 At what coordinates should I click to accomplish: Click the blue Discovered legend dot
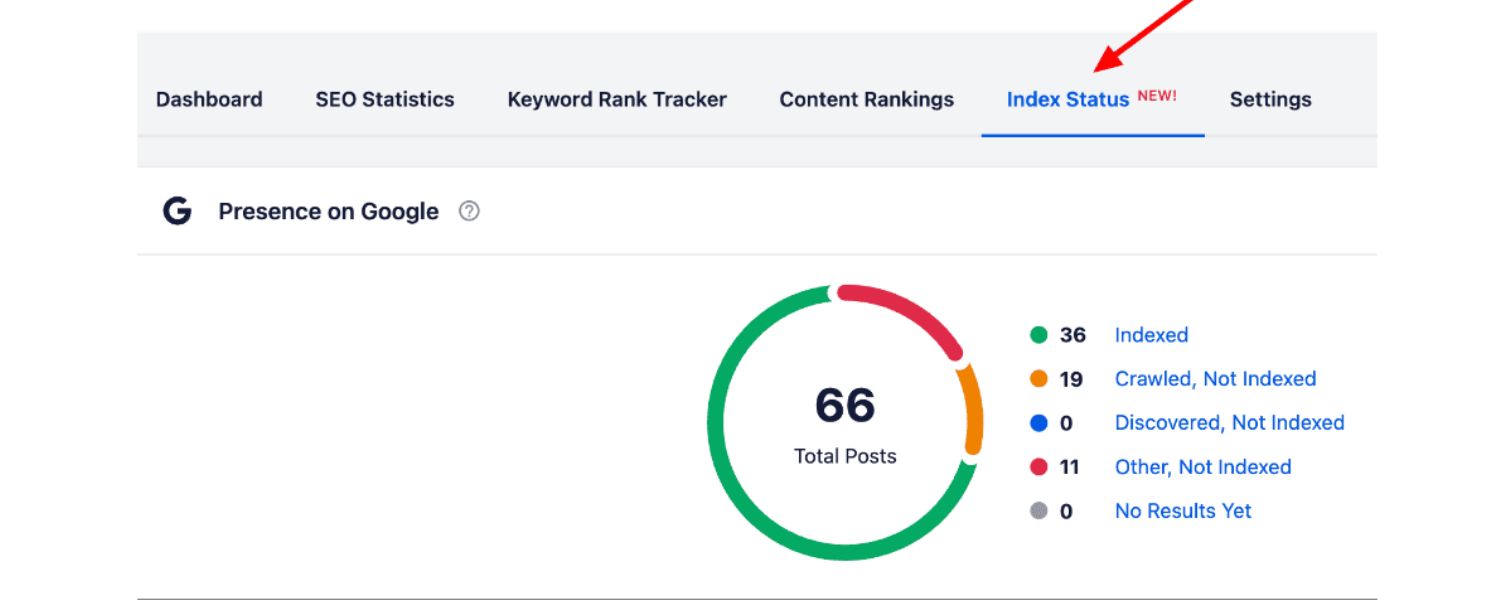[1039, 423]
